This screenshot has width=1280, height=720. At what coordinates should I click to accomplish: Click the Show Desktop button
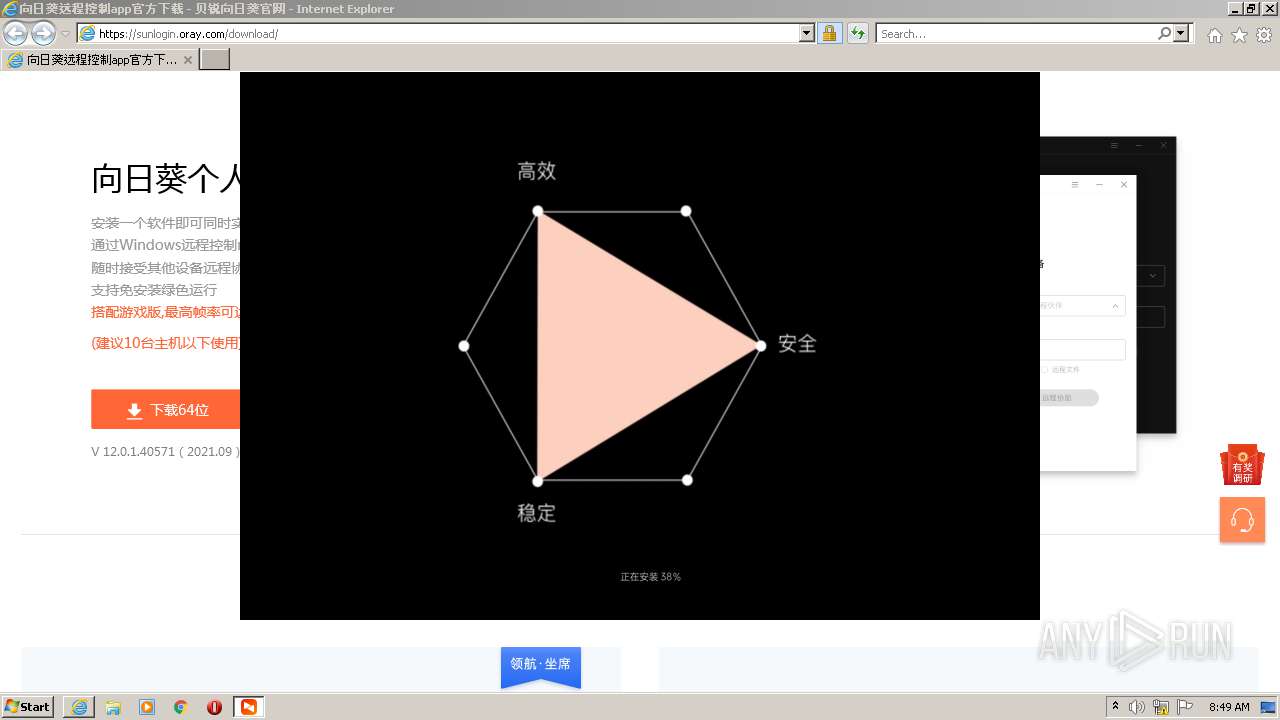tap(1269, 707)
